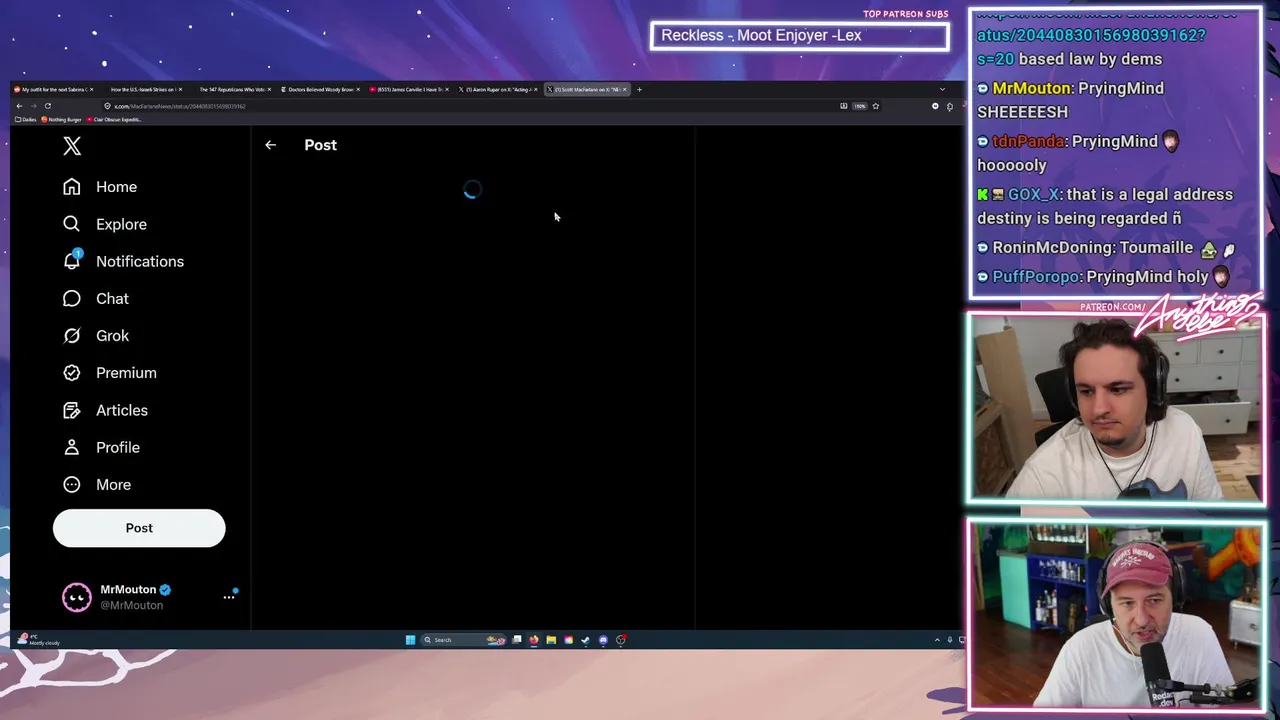Open Explore search icon in sidebar

coord(72,224)
